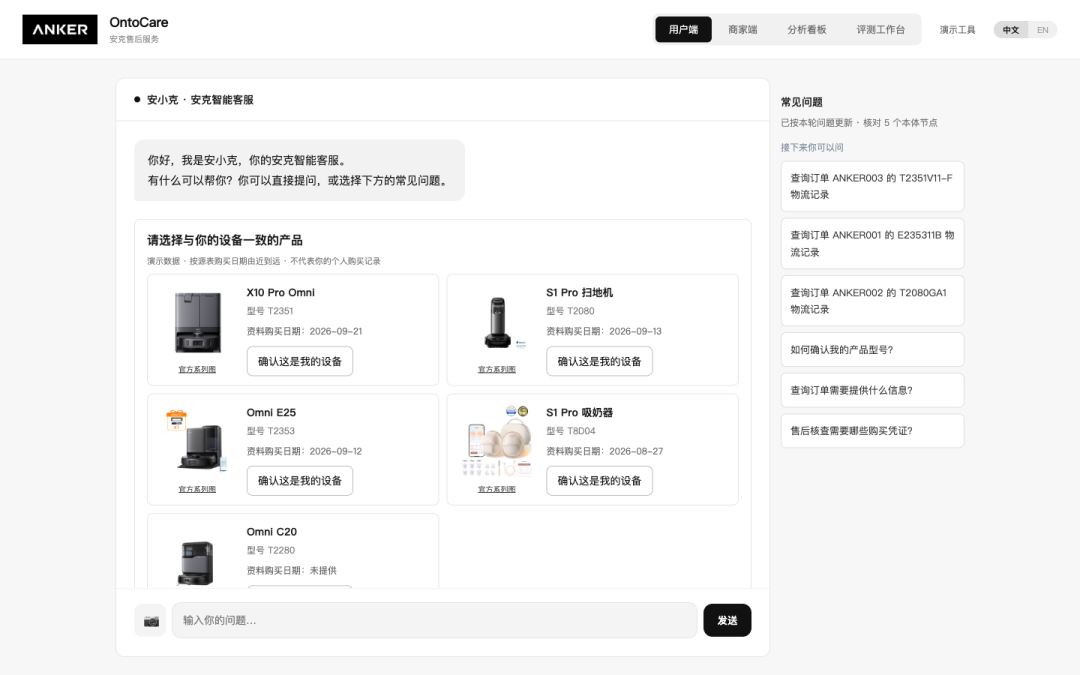The width and height of the screenshot is (1080, 675).
Task: Click model number 型号 T2351
Action: [x=271, y=311]
